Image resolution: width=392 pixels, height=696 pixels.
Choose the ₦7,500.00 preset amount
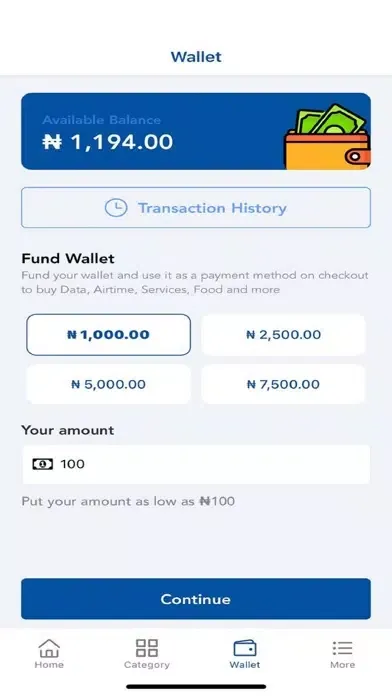coord(283,384)
